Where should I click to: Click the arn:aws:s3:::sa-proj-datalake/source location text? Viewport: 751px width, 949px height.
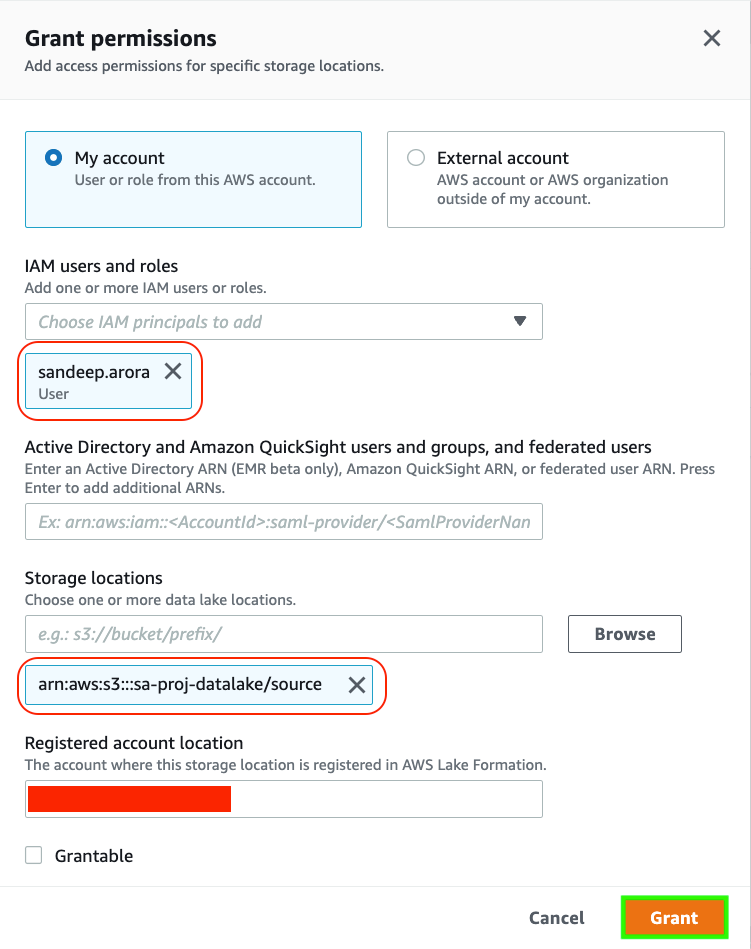(x=180, y=685)
